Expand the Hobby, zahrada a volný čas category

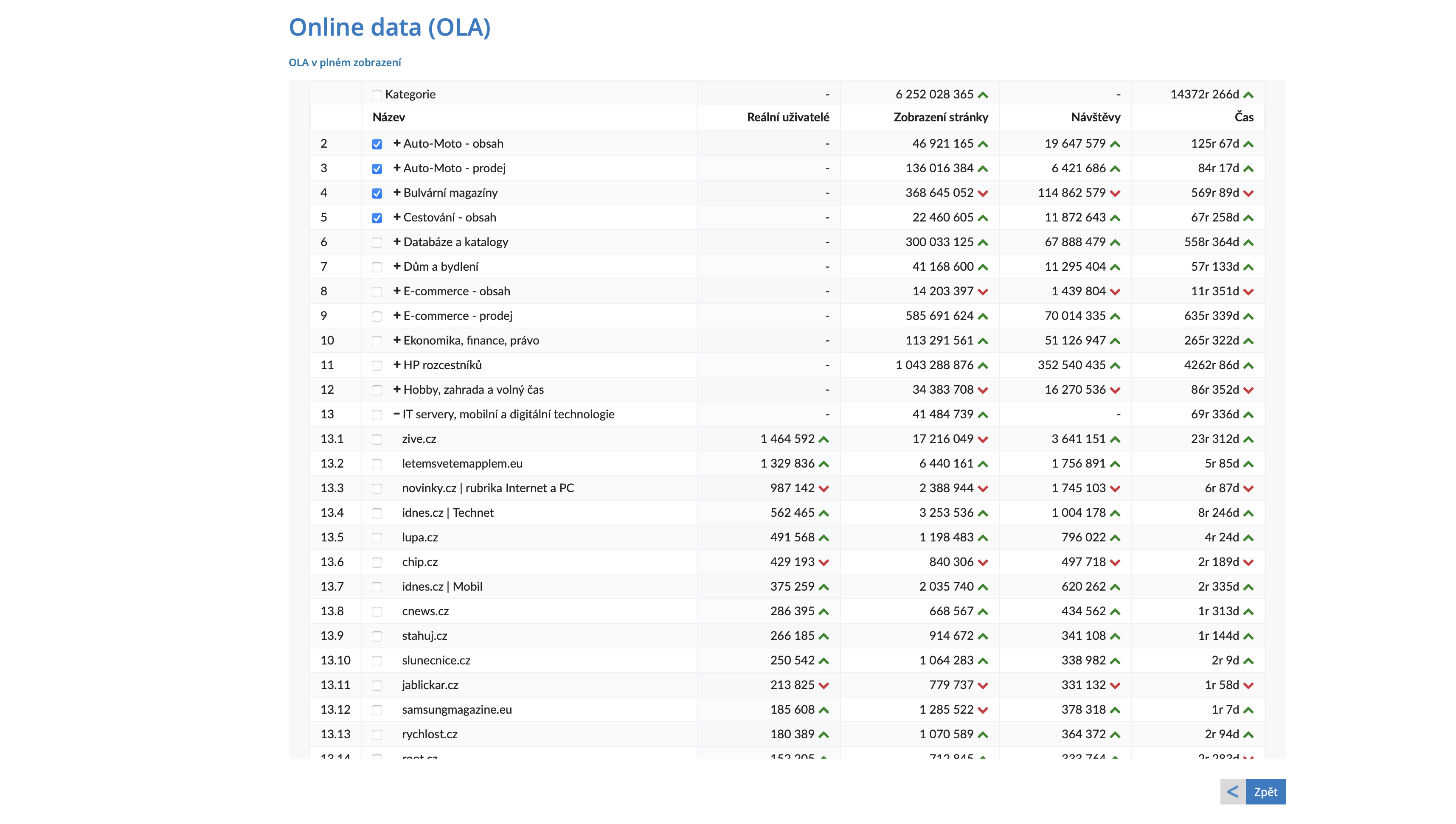[396, 390]
